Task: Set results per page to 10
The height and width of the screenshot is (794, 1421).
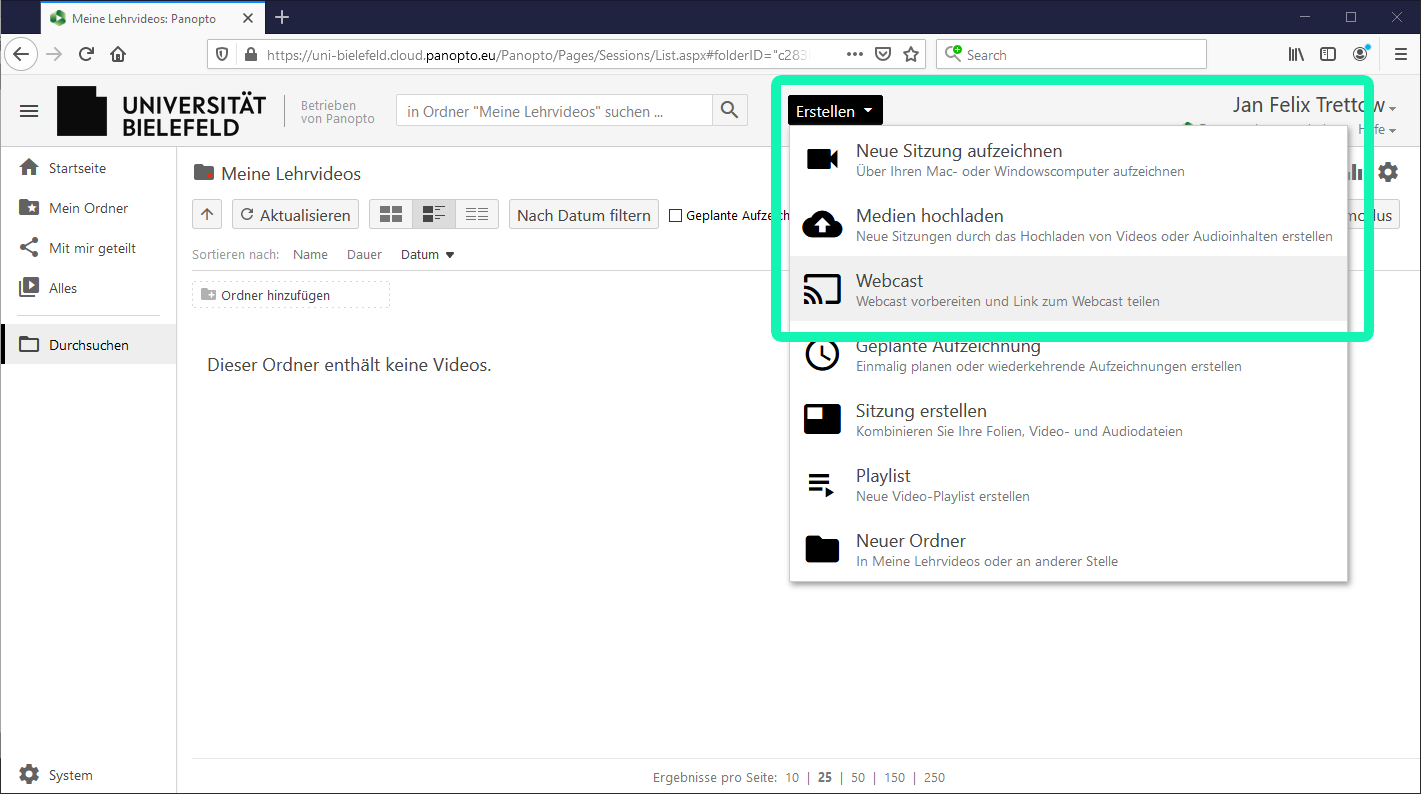Action: pos(792,777)
